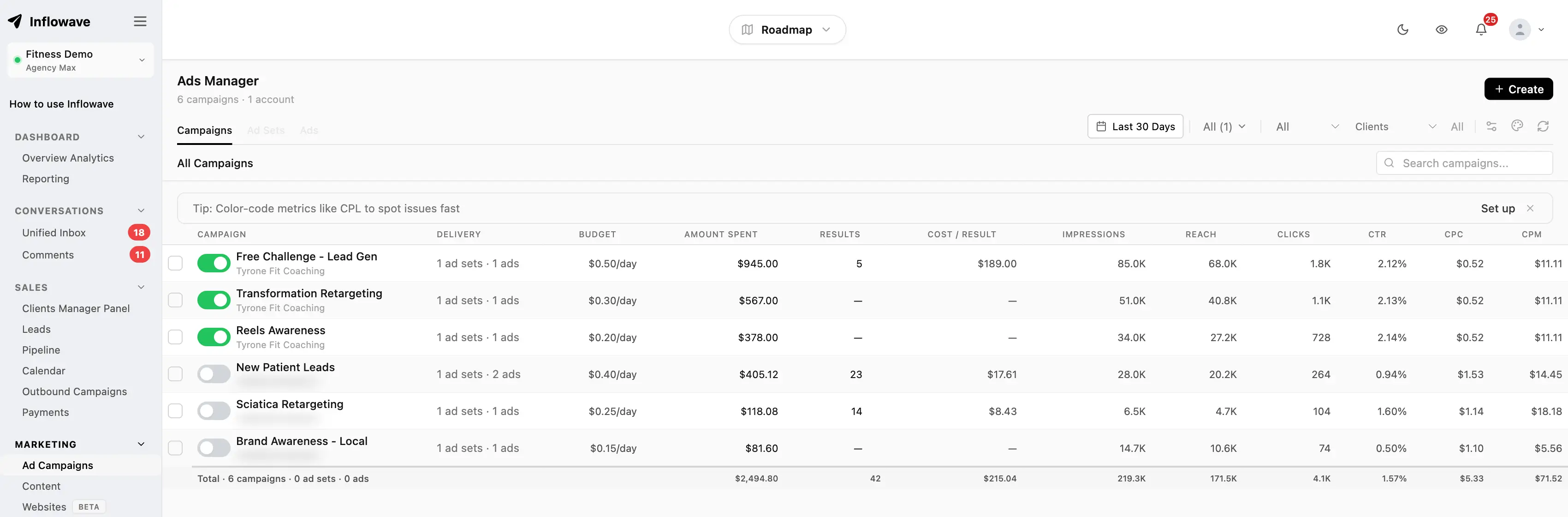Open notifications bell with 25 badge
The height and width of the screenshot is (517, 1568).
click(x=1481, y=29)
